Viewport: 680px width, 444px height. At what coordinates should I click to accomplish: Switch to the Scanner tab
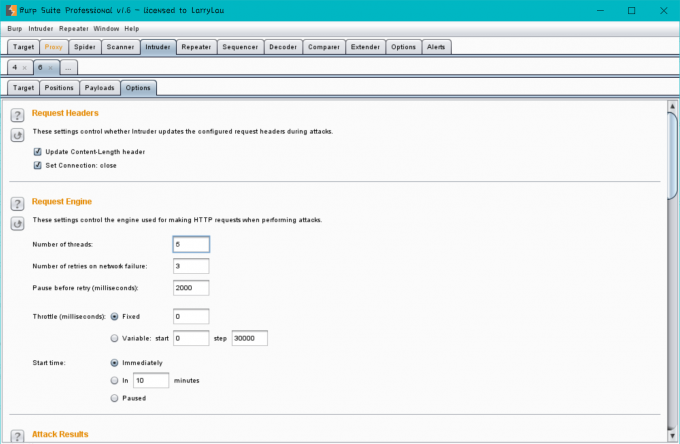tap(121, 47)
